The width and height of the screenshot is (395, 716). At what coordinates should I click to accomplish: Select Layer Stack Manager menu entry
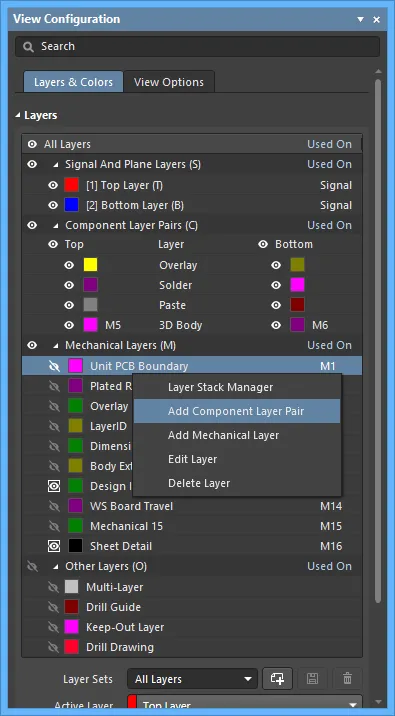[221, 387]
